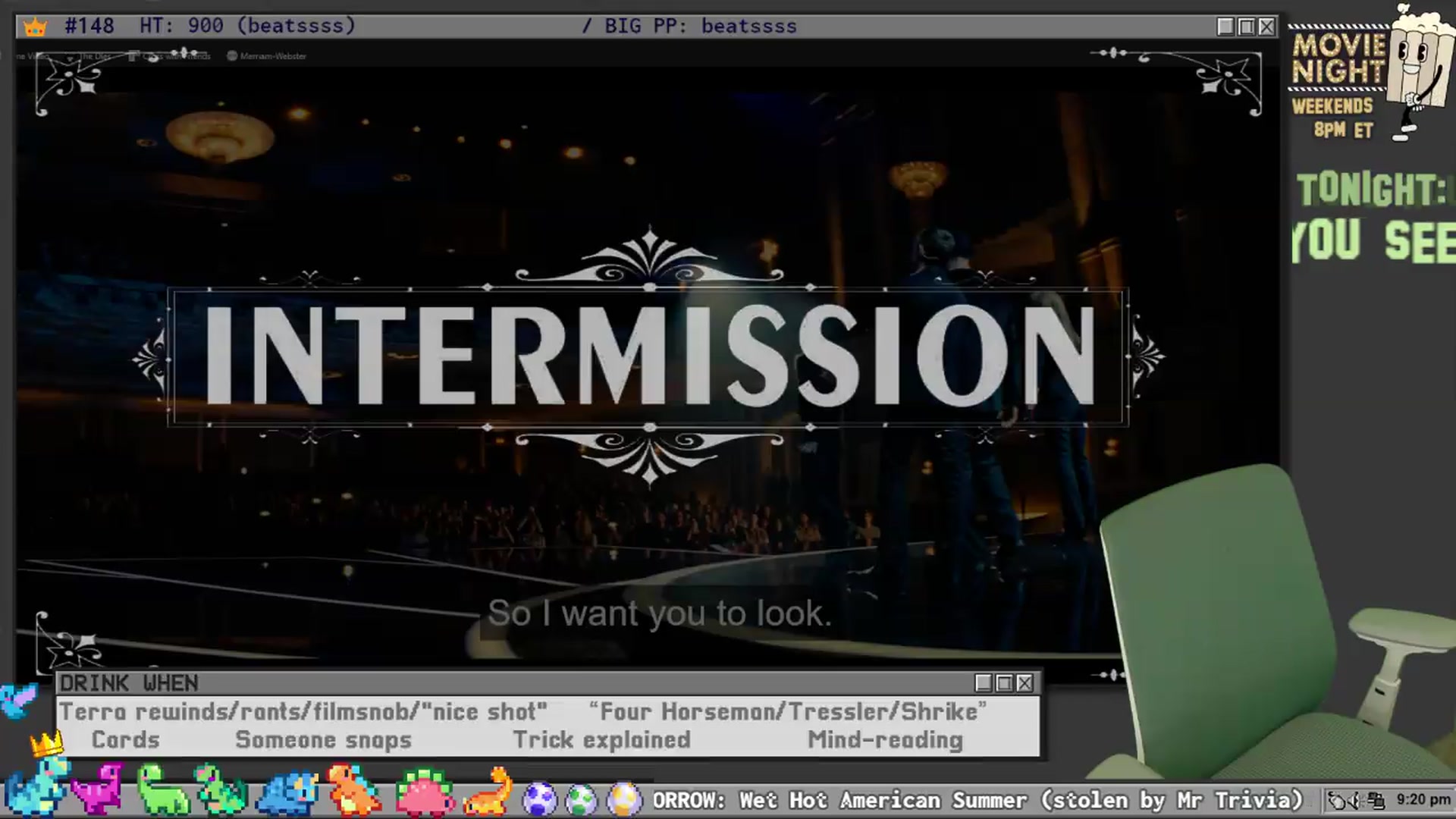Click the orange dinosaur with blue spikes
Screen dimensions: 1456x819
(x=353, y=789)
